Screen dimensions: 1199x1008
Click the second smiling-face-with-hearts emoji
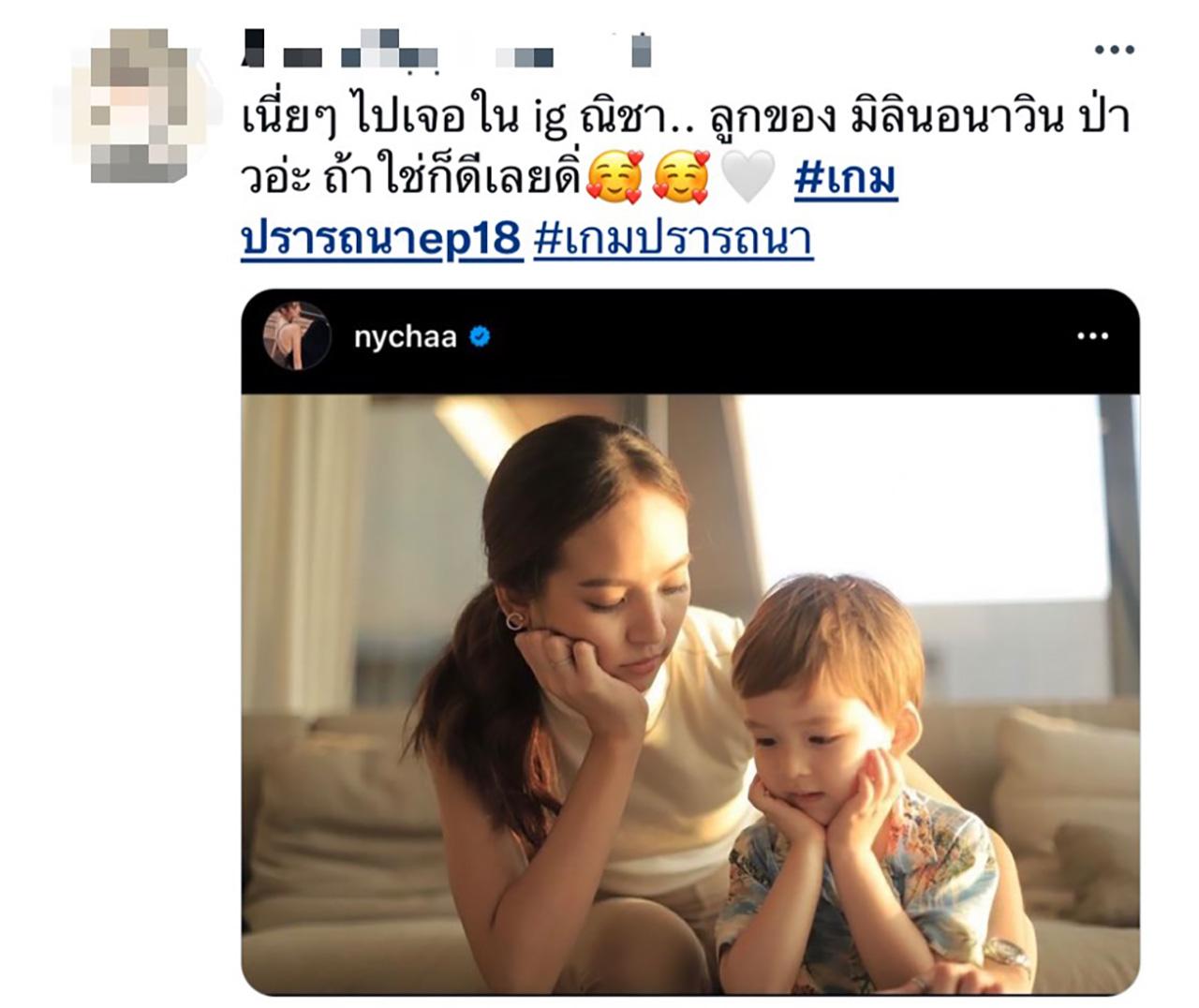point(681,177)
